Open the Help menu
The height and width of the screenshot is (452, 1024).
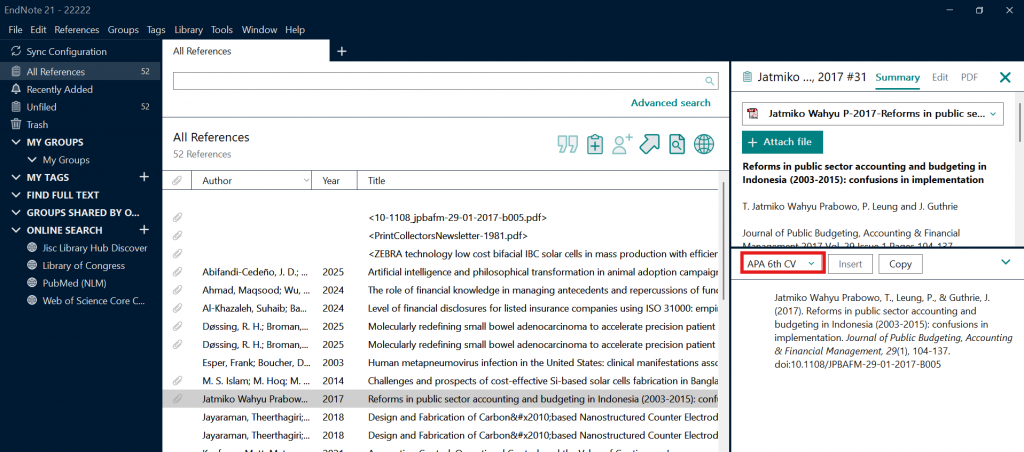[x=295, y=30]
